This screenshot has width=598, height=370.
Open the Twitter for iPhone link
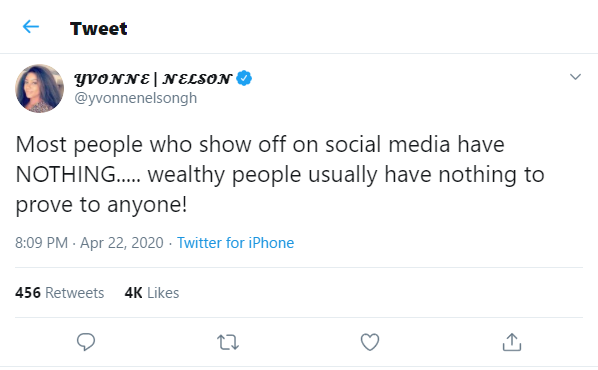[x=235, y=243]
